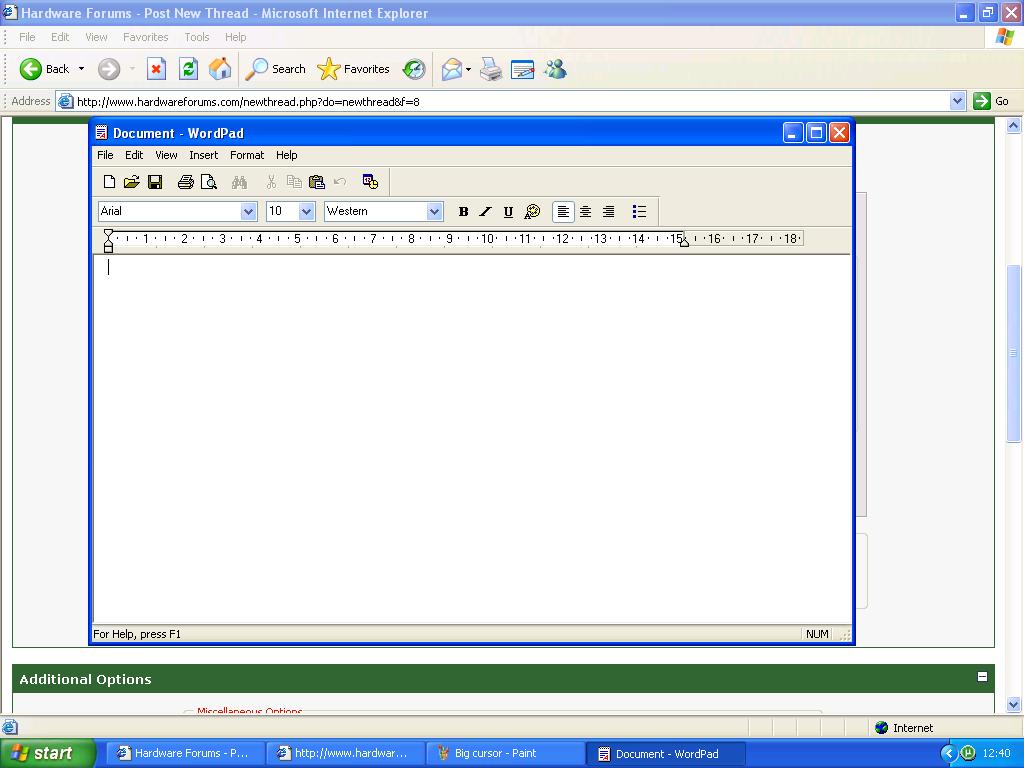This screenshot has width=1024, height=768.
Task: Open WordPad Format menu
Action: [247, 155]
